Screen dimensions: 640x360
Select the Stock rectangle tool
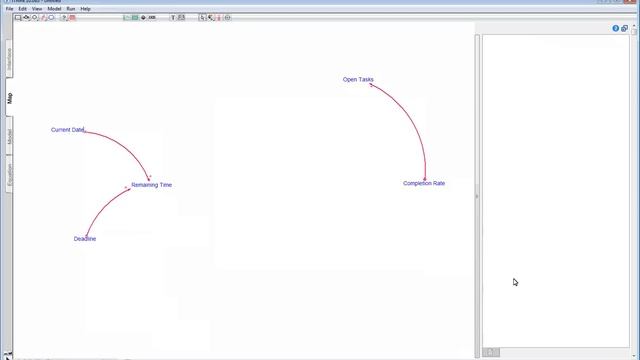click(x=18, y=18)
